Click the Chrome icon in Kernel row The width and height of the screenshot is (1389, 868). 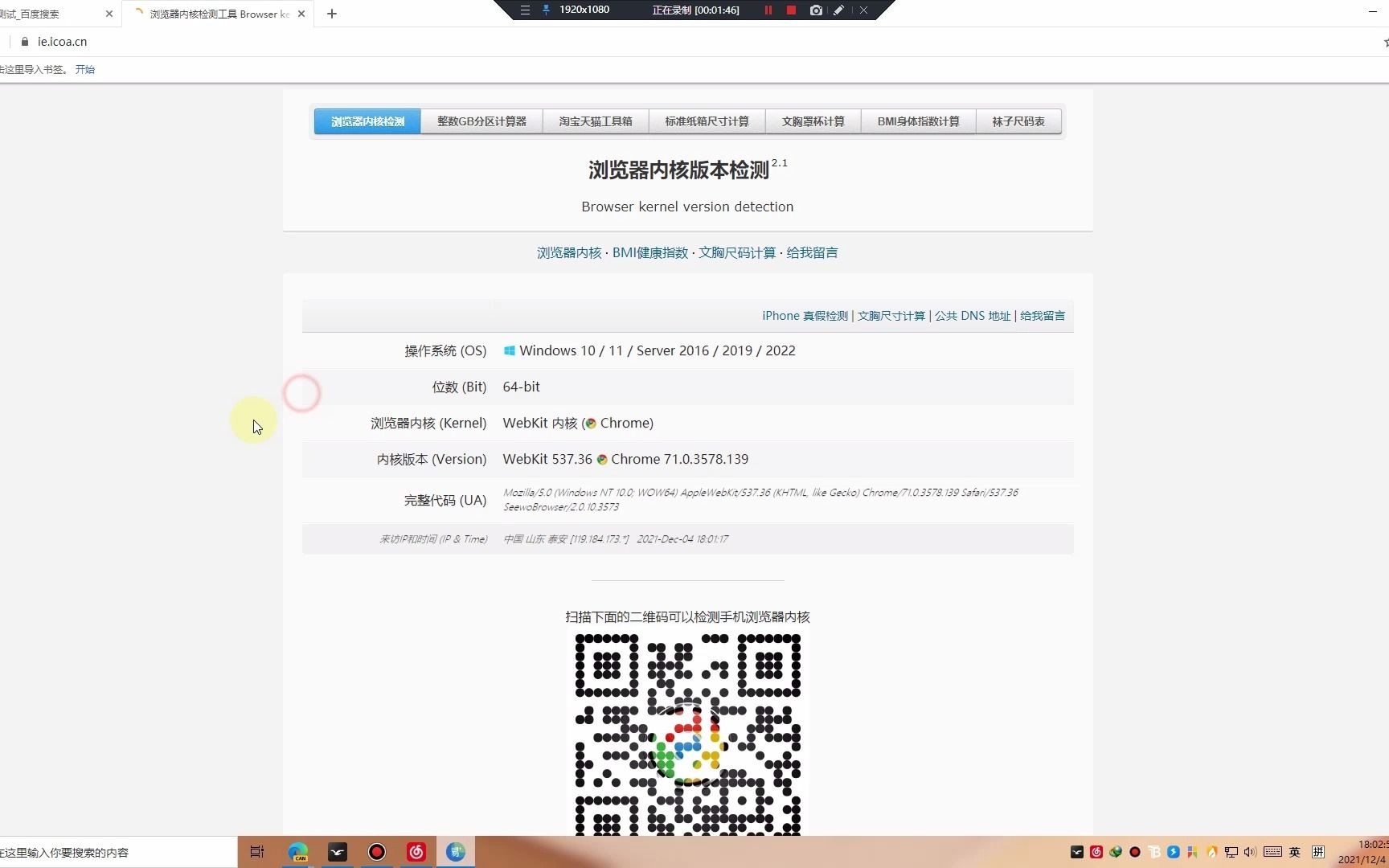(591, 424)
